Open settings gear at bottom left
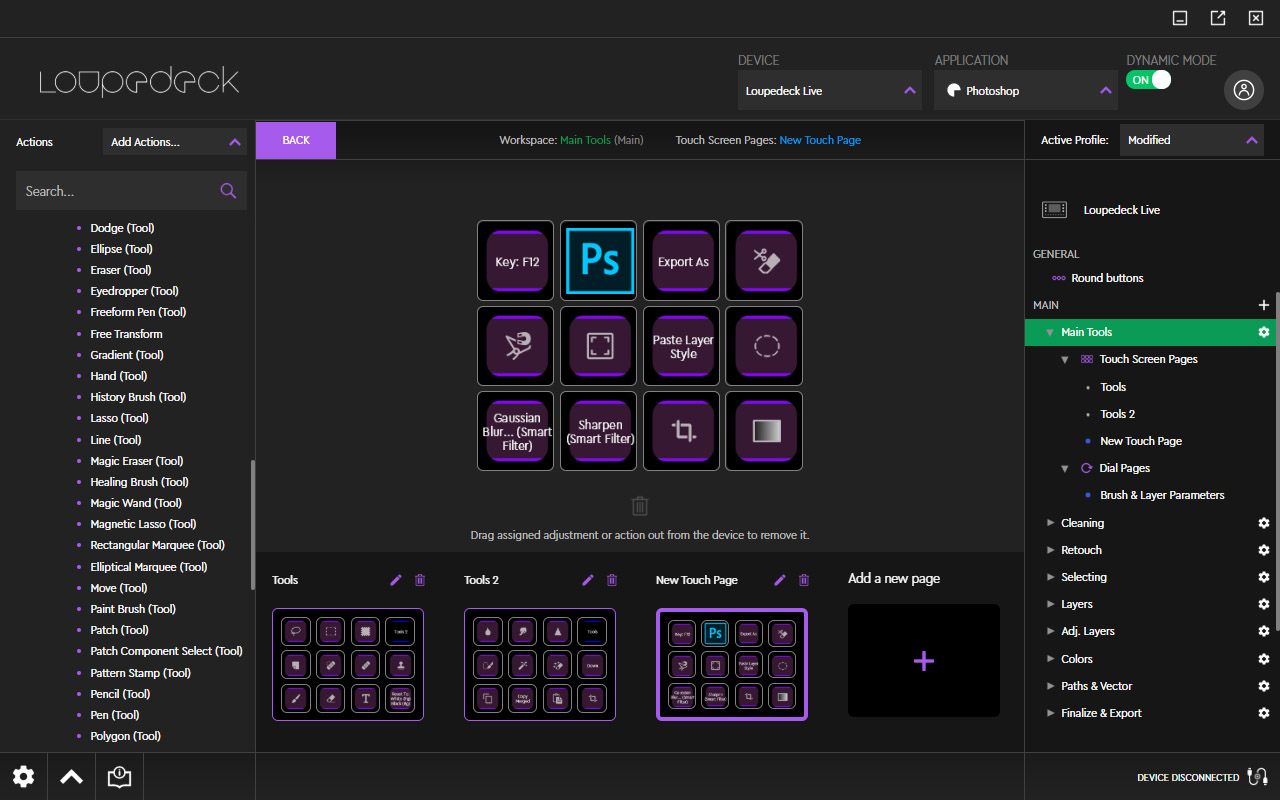This screenshot has height=800, width=1280. point(23,776)
